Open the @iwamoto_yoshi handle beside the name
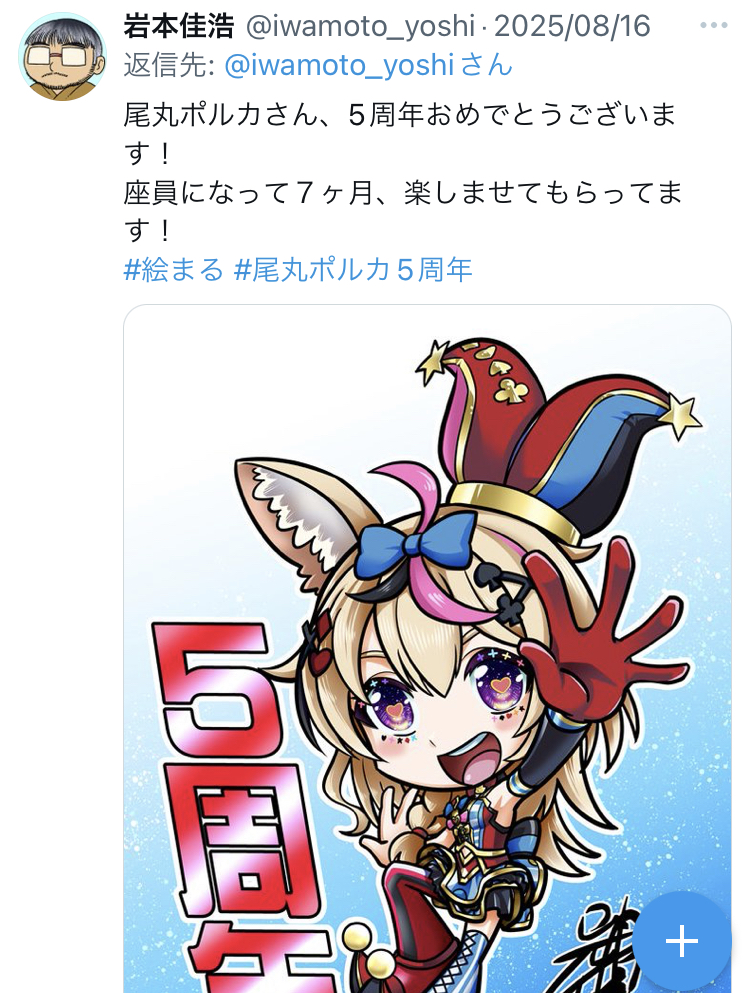This screenshot has width=750, height=993. click(359, 27)
